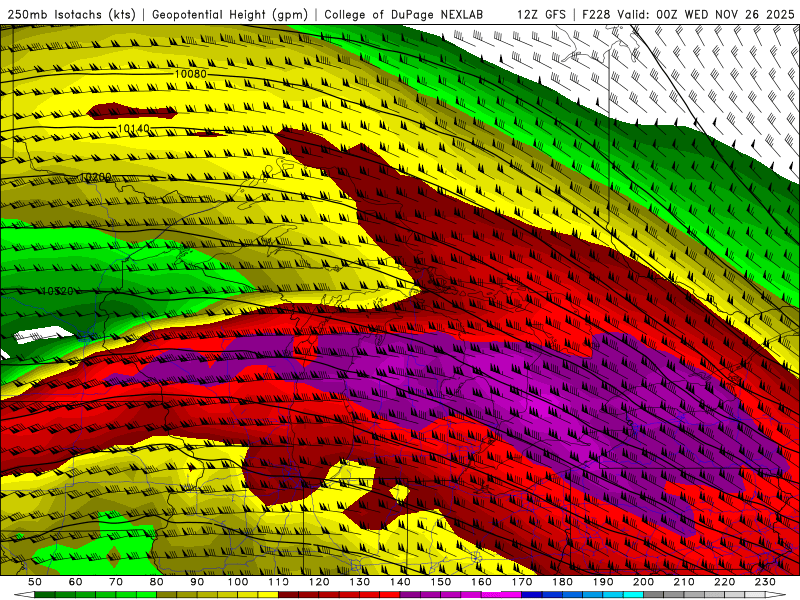800x600 pixels.
Task: Click the 120 value on the color scale
Action: pyautogui.click(x=319, y=582)
